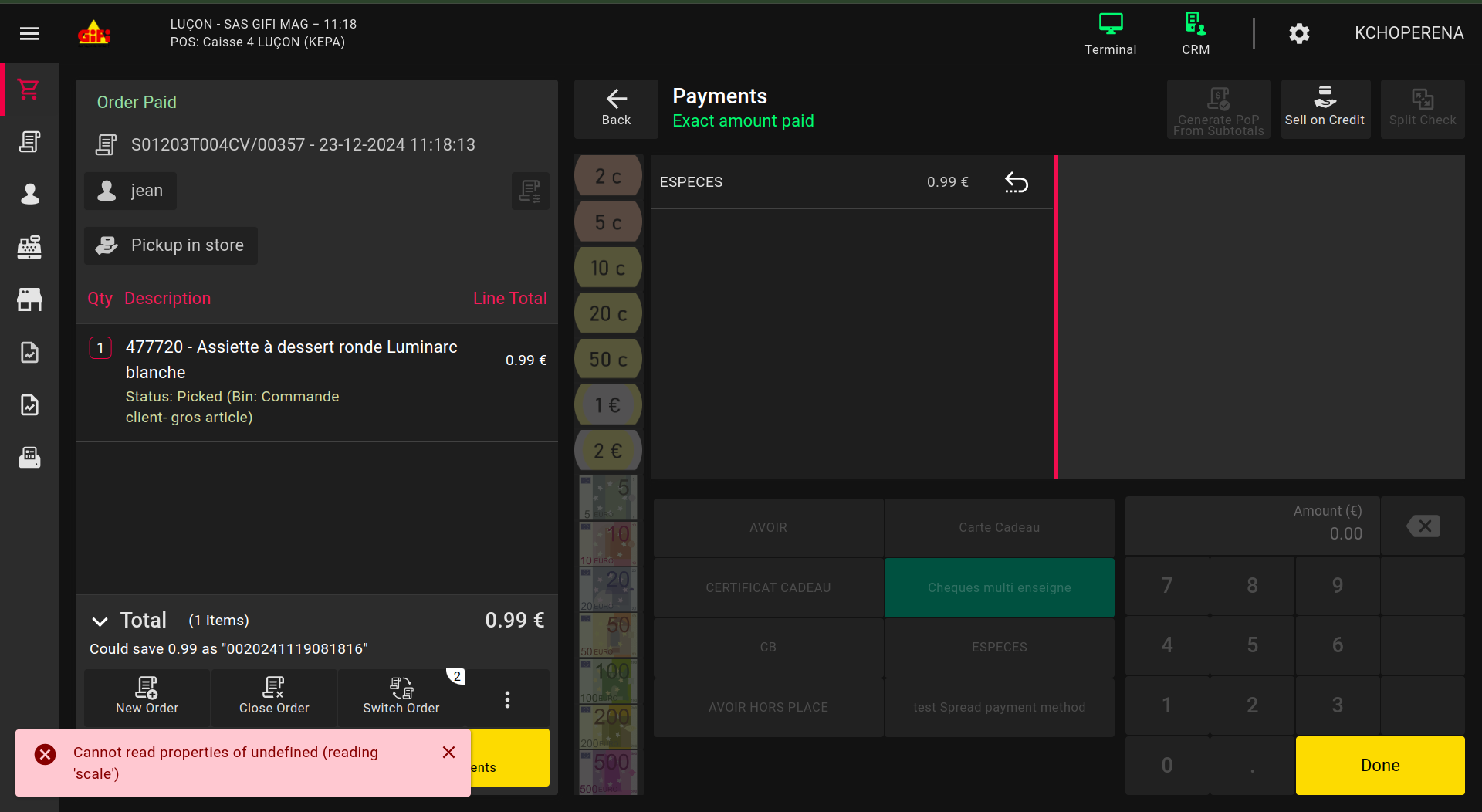The height and width of the screenshot is (812, 1482).
Task: Tap keypad digit 0
Action: click(x=1167, y=765)
